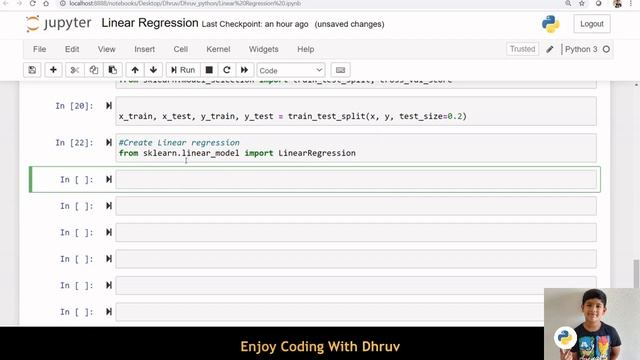Click the webcam video thumbnail overlay
The width and height of the screenshot is (640, 360).
click(592, 324)
